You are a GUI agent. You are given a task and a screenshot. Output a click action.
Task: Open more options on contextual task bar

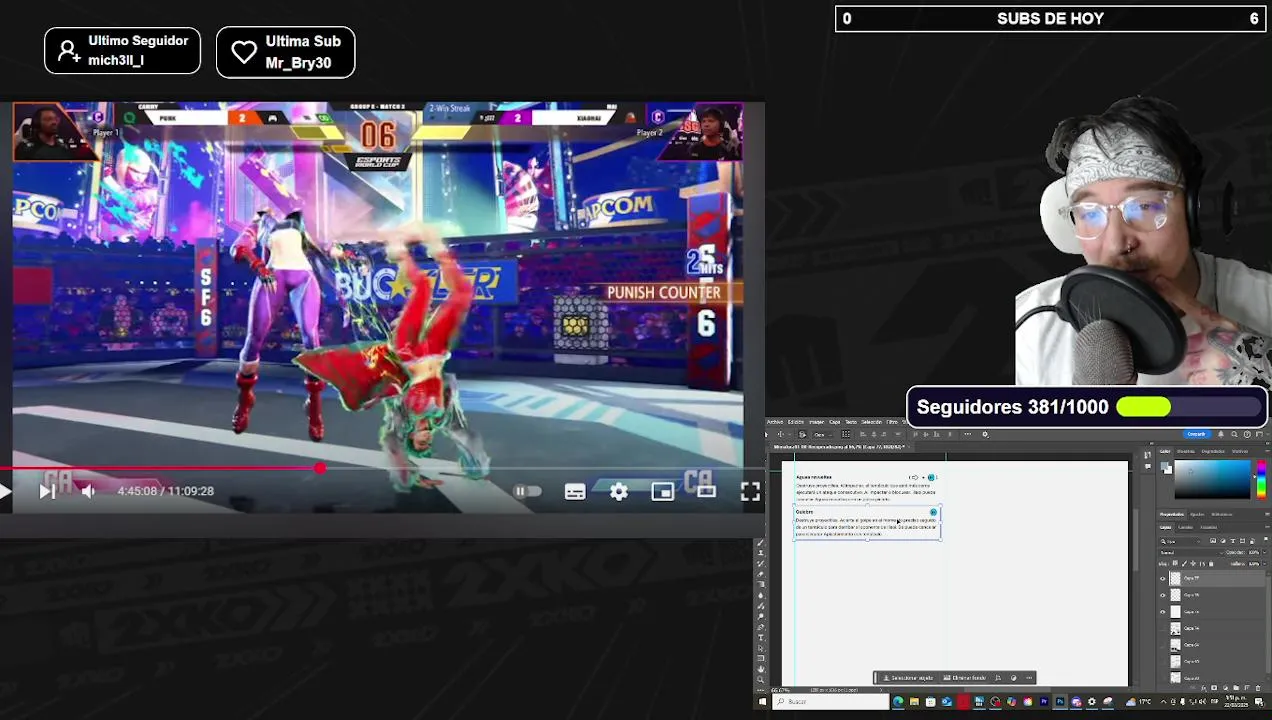pos(1029,678)
